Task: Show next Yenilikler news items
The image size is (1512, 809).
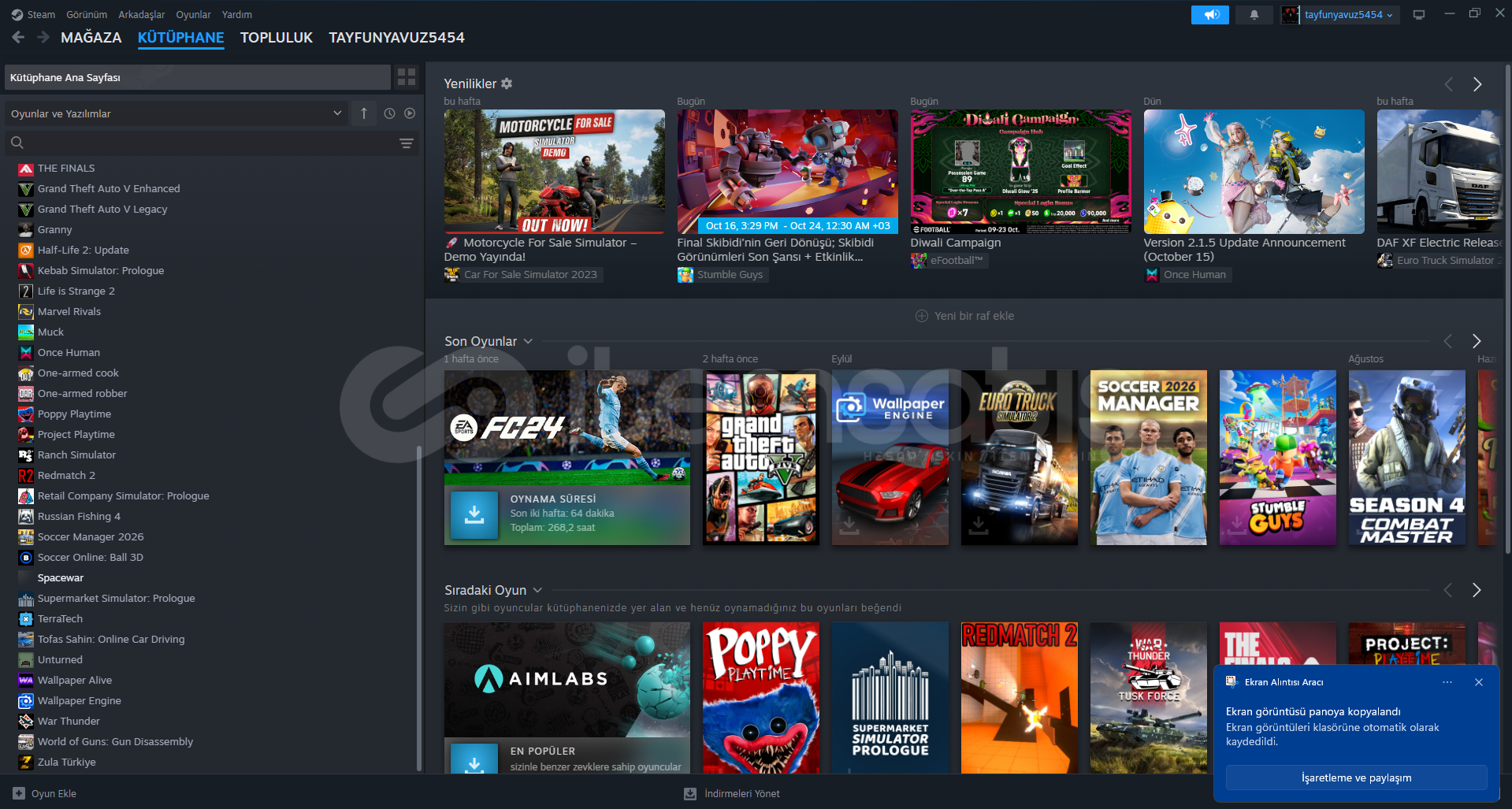Action: 1477,84
